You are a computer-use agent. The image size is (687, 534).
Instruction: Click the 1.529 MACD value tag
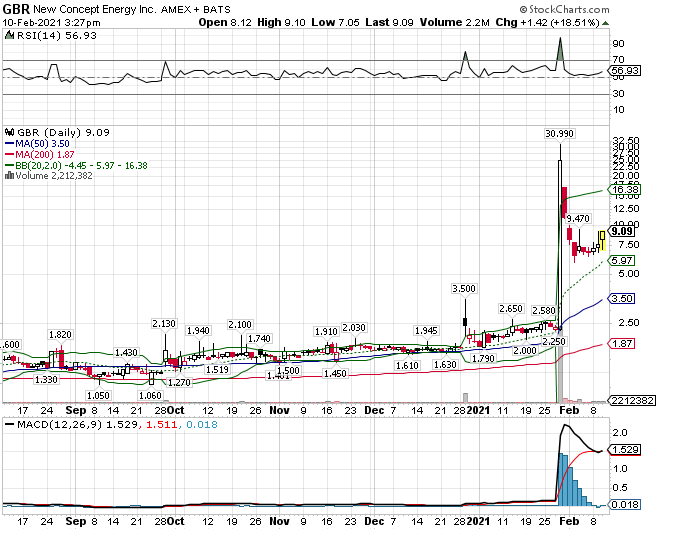tap(625, 449)
